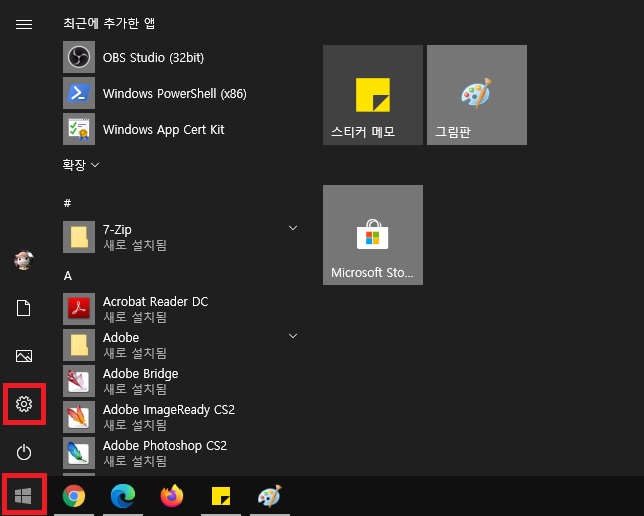644x516 pixels.
Task: Click the Windows Start button
Action: (x=23, y=496)
